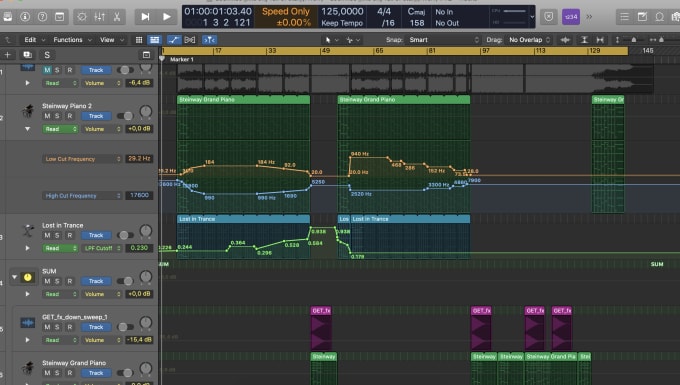Play from selection transport button
This screenshot has width=680, height=385.
[x=145, y=16]
